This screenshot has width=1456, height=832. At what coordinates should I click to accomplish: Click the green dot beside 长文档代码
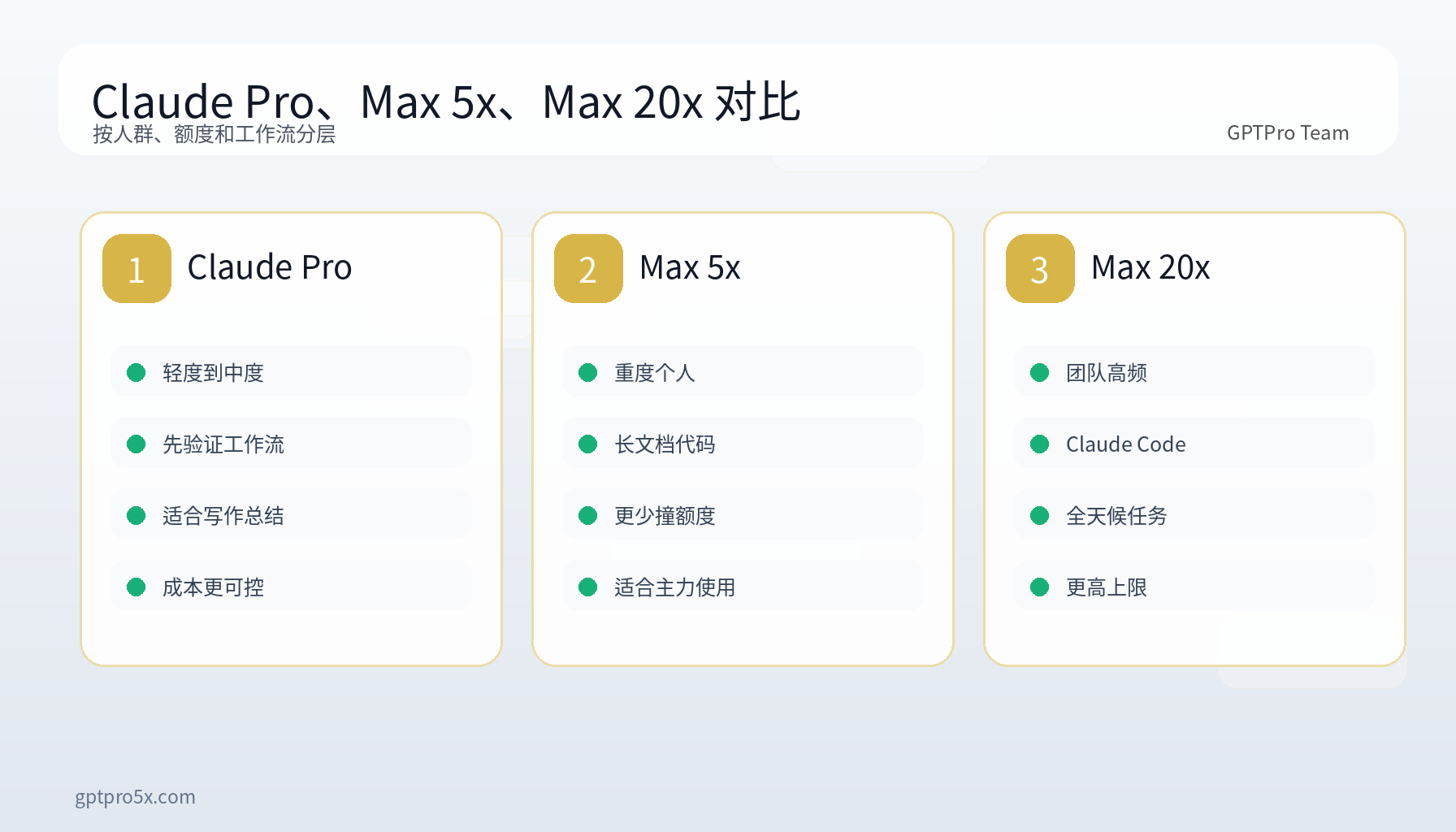588,444
